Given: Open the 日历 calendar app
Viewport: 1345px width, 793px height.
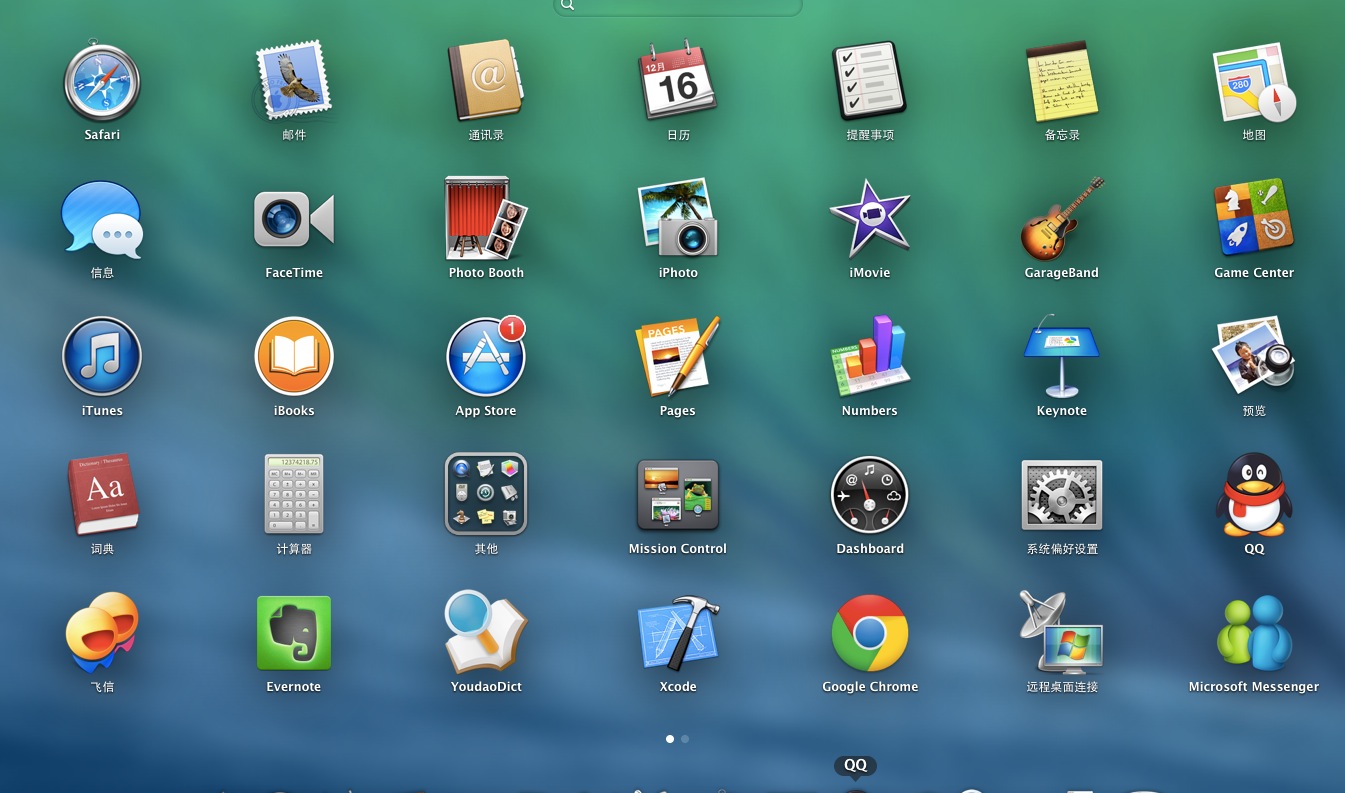Looking at the screenshot, I should point(678,81).
